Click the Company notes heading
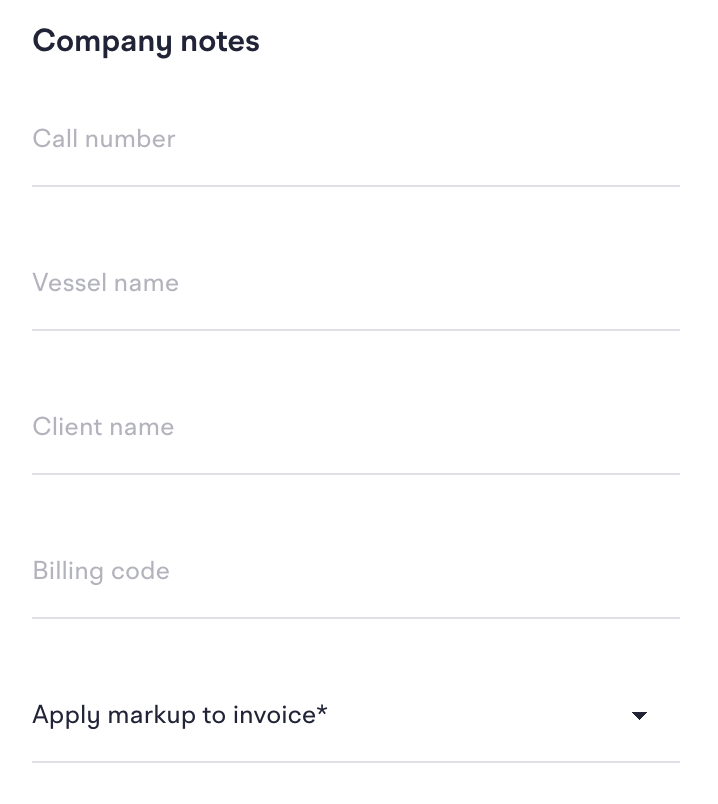This screenshot has width=718, height=804. point(146,42)
